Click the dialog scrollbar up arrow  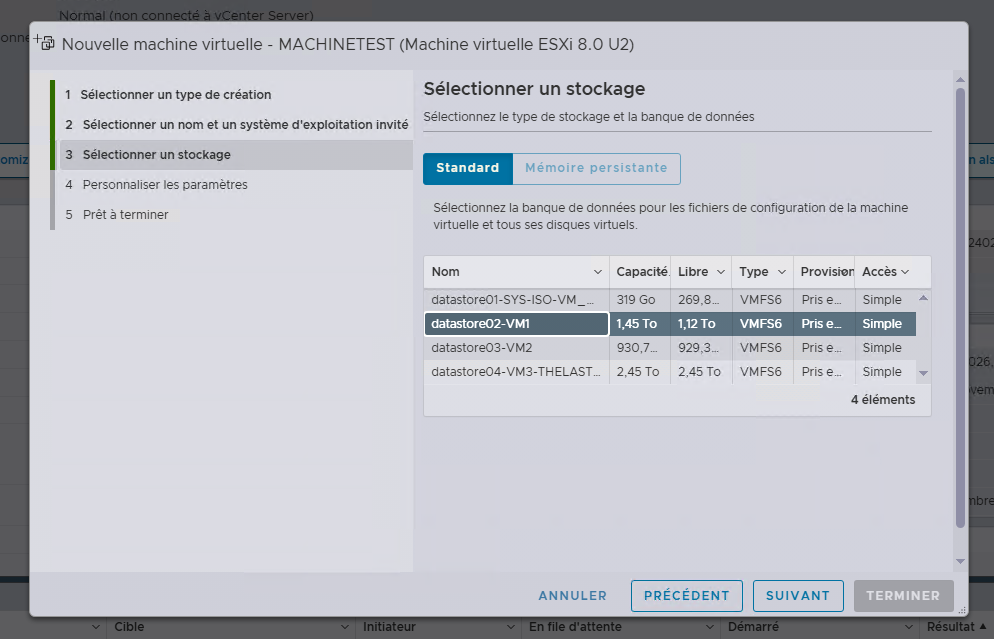coord(960,79)
